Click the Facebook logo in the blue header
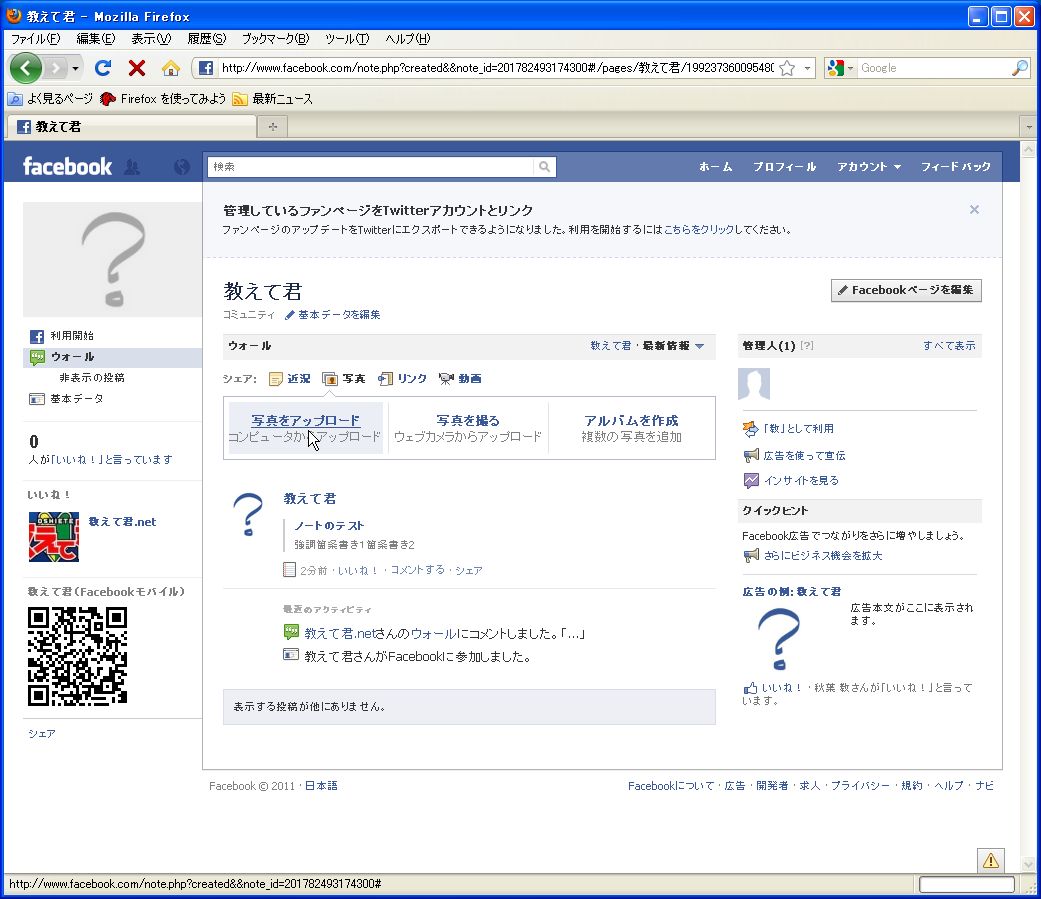Viewport: 1041px width, 899px height. [x=67, y=166]
